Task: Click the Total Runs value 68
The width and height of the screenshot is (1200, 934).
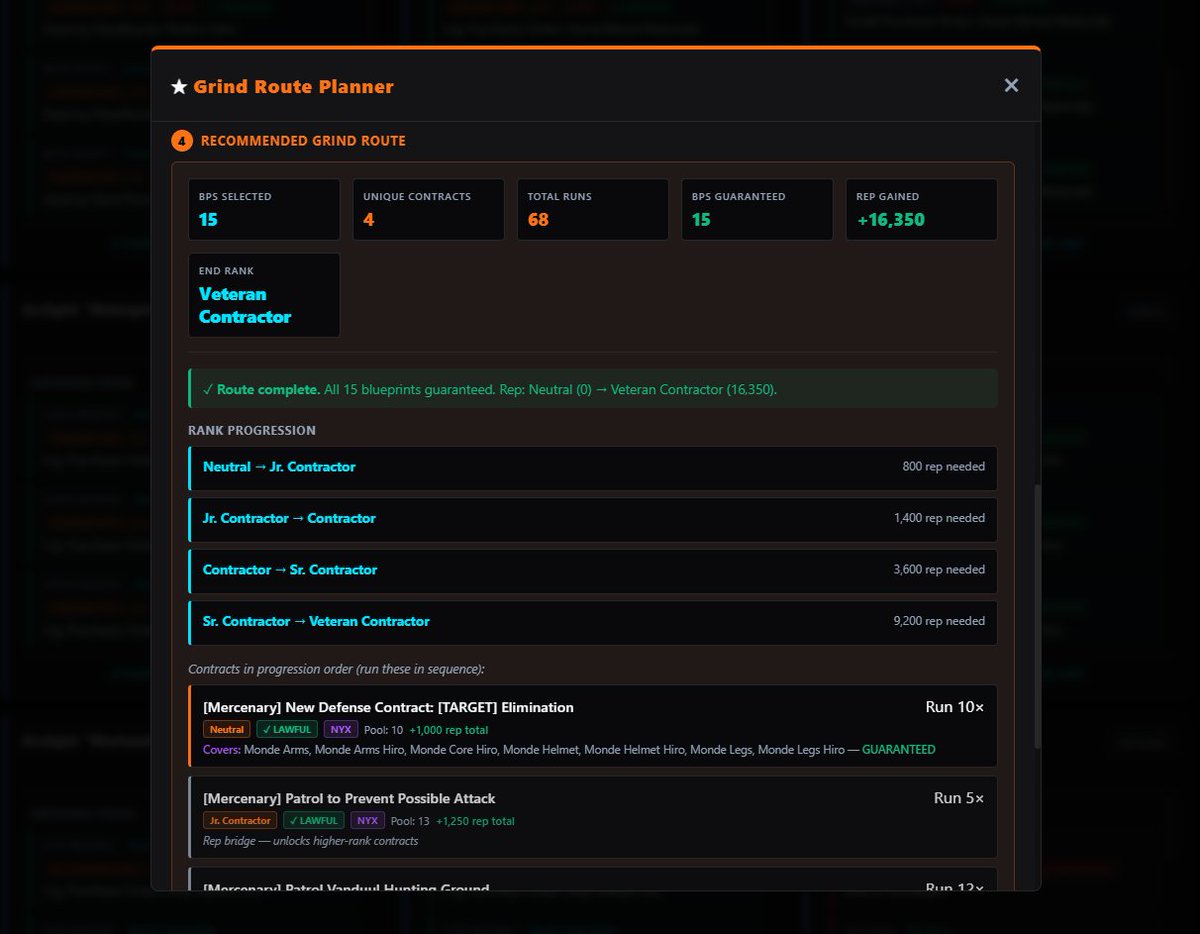Action: tap(538, 220)
